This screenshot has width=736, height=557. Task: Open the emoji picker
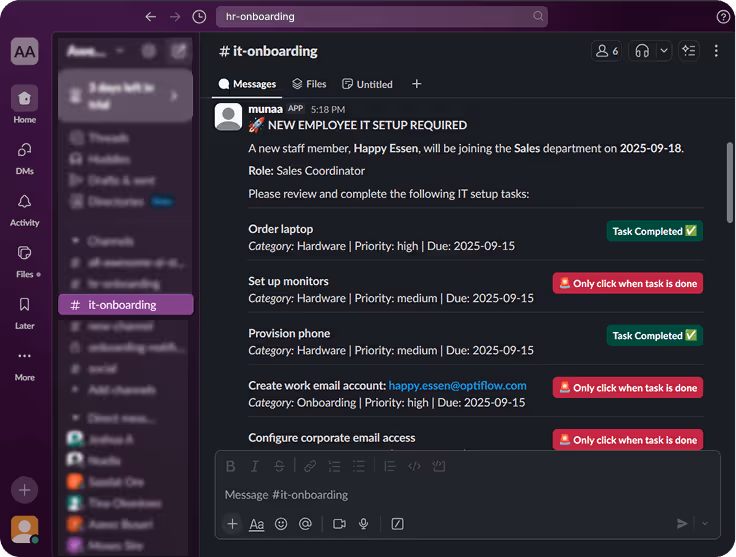(281, 524)
